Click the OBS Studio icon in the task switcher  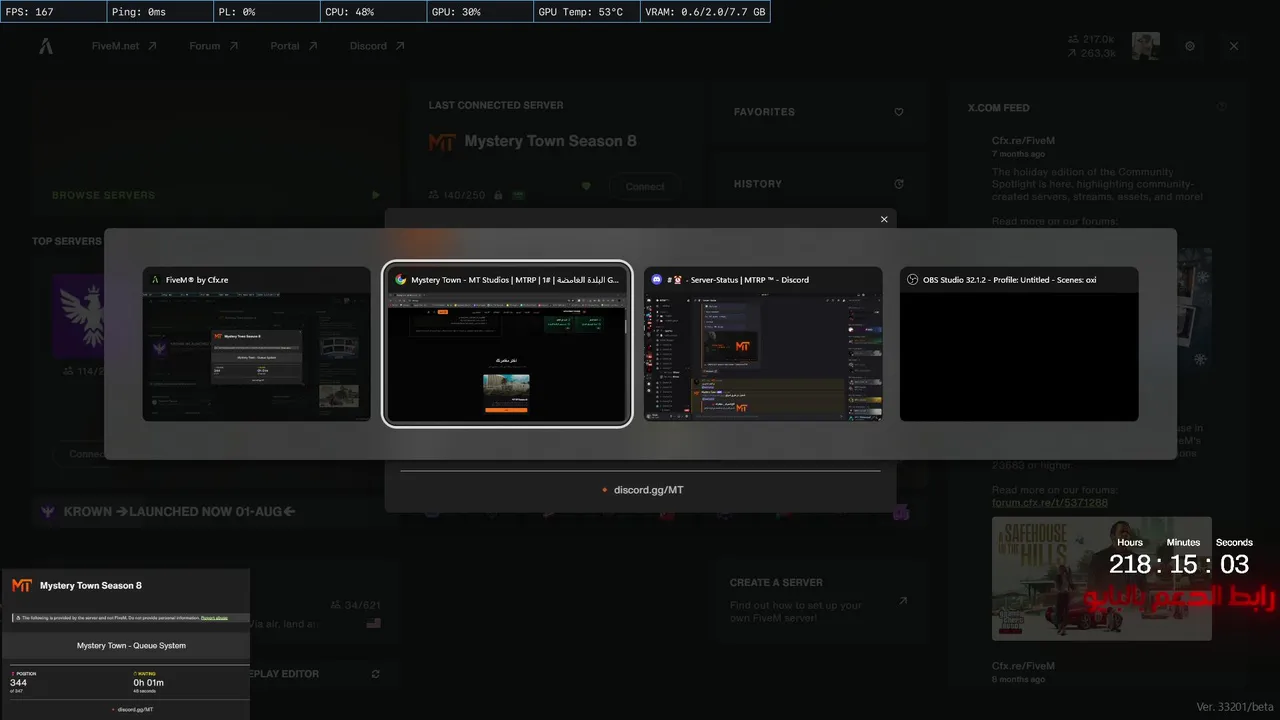coord(912,280)
